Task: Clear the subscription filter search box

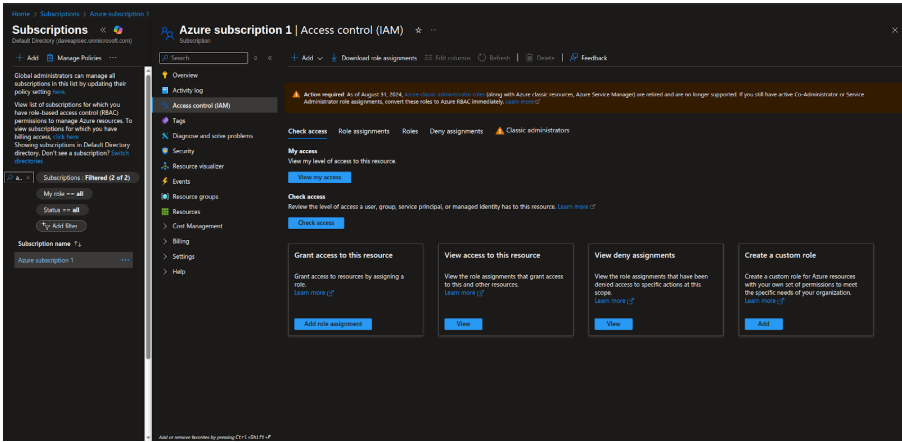Action: pyautogui.click(x=28, y=178)
